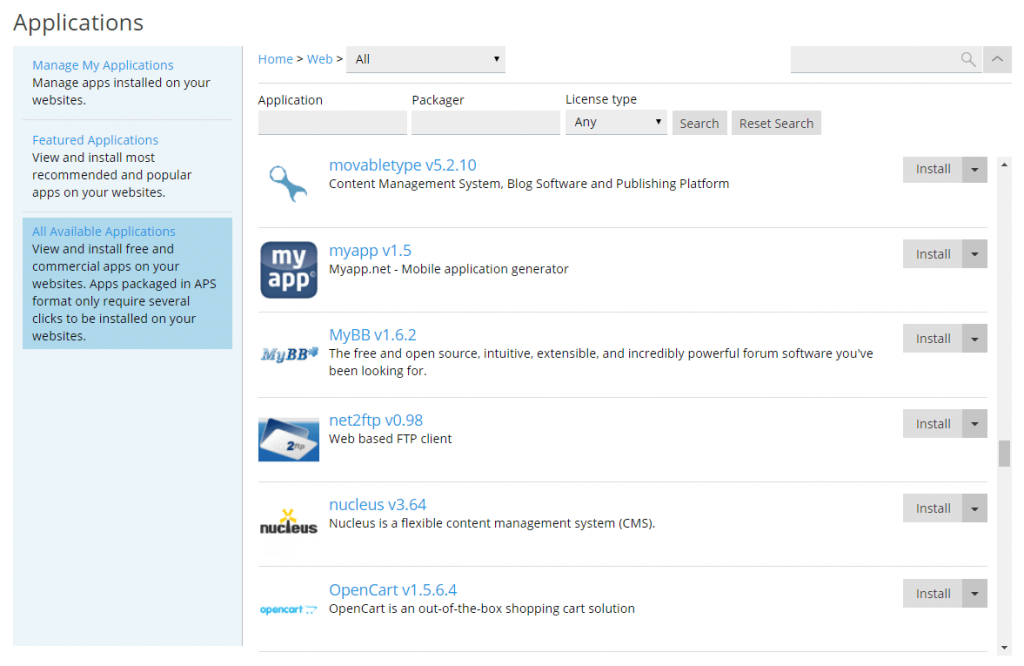The height and width of the screenshot is (666, 1024).
Task: Go to Home breadcrumb link
Action: (275, 59)
